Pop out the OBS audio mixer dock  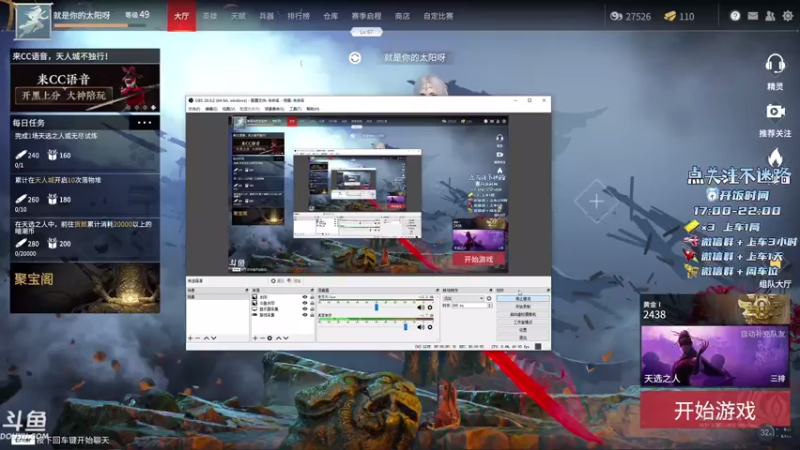click(x=437, y=290)
